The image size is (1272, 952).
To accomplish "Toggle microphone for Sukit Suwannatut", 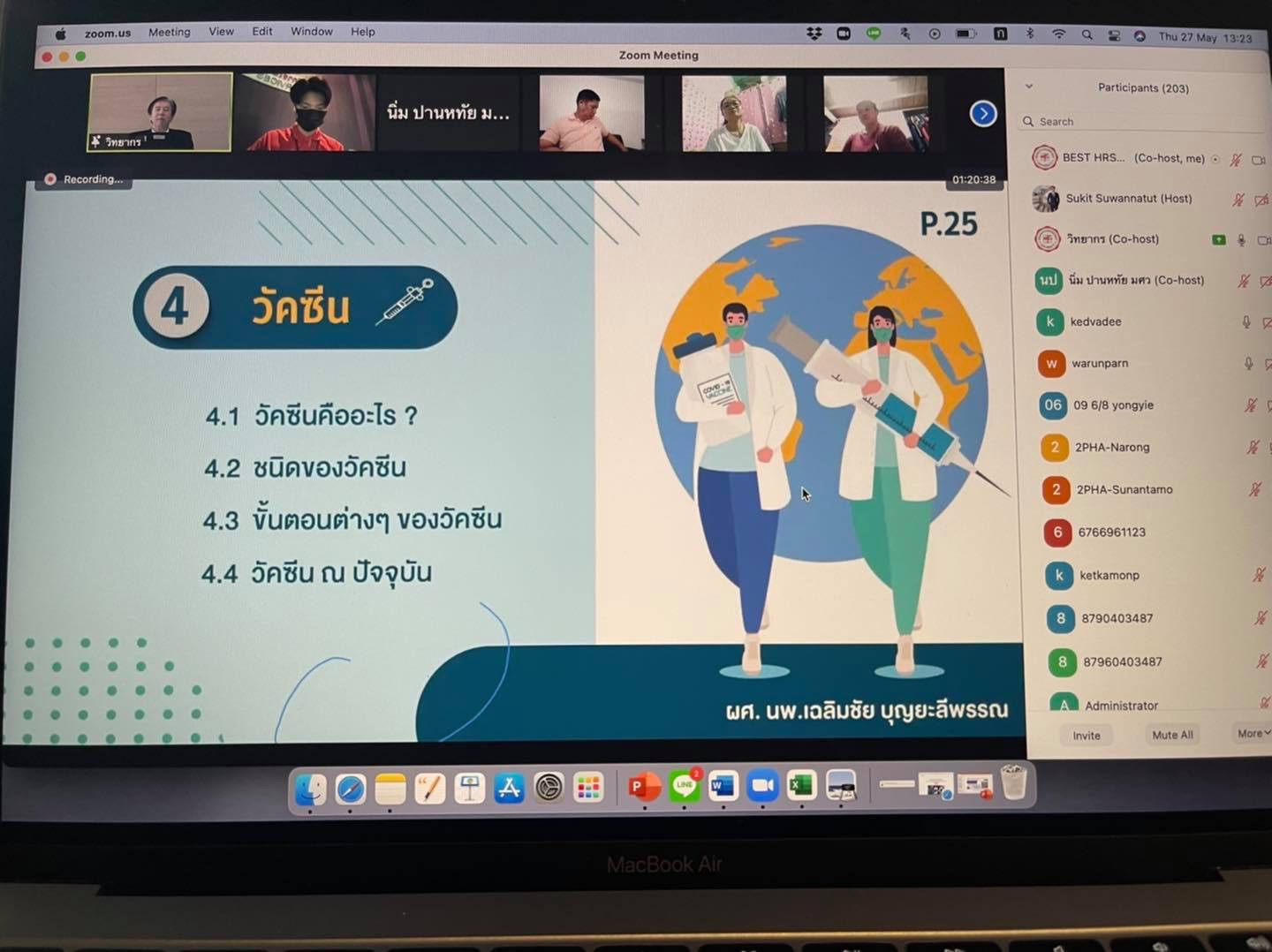I will coord(1238,200).
